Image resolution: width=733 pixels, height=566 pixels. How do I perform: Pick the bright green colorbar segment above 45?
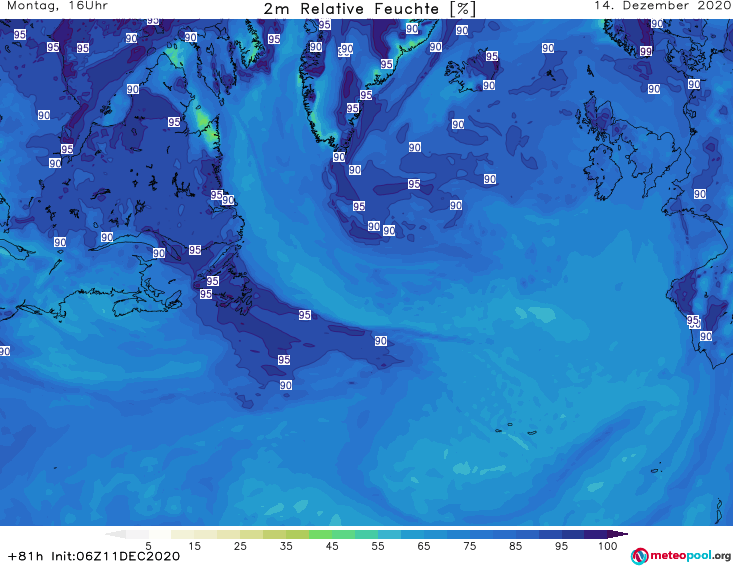click(x=320, y=534)
